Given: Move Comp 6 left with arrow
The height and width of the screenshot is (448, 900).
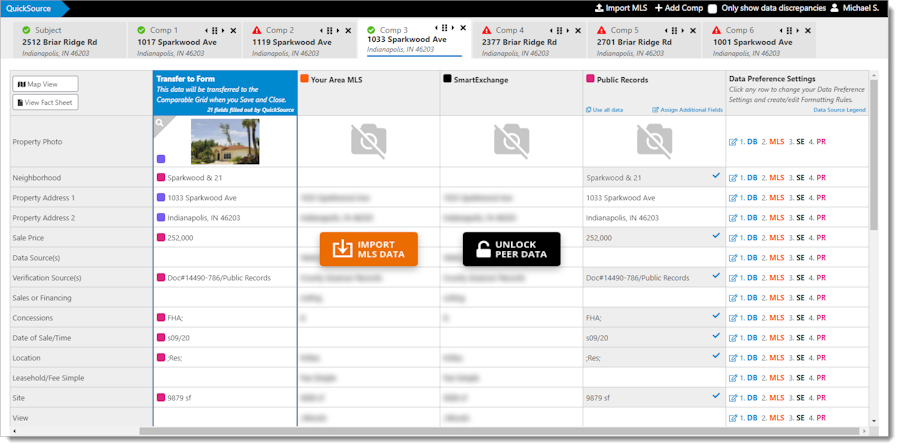Looking at the screenshot, I should click(x=781, y=31).
